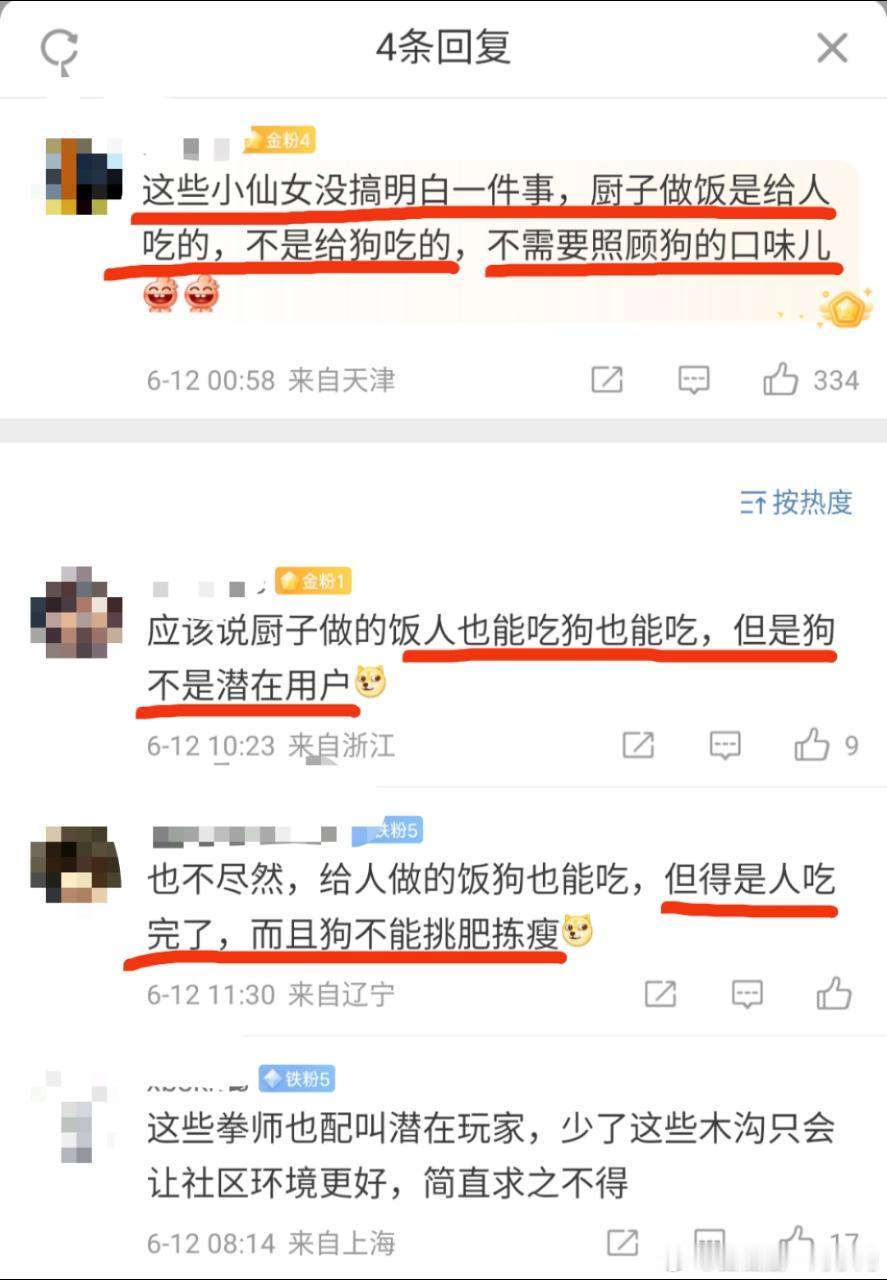Screen dimensions: 887x1280
Task: Open the 按热度 sort dropdown
Action: click(x=797, y=502)
